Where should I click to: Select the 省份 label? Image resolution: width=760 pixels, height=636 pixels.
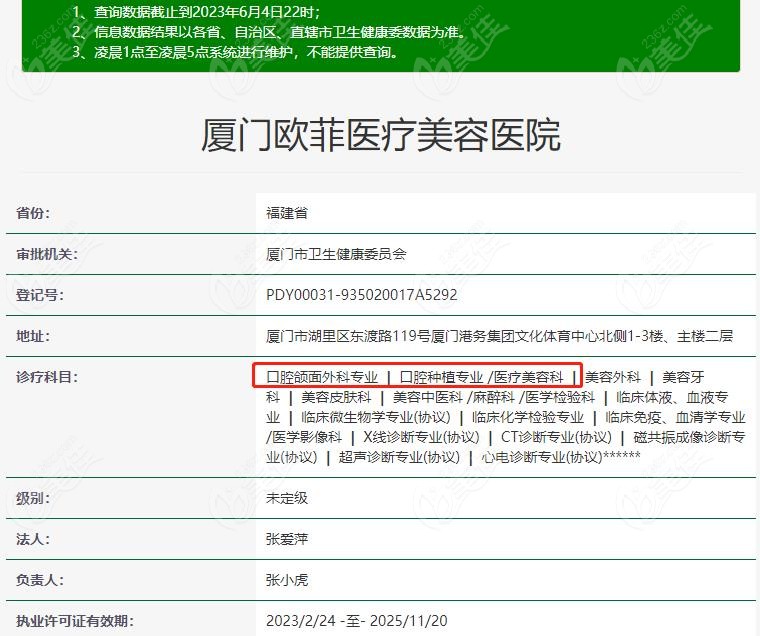(x=33, y=213)
